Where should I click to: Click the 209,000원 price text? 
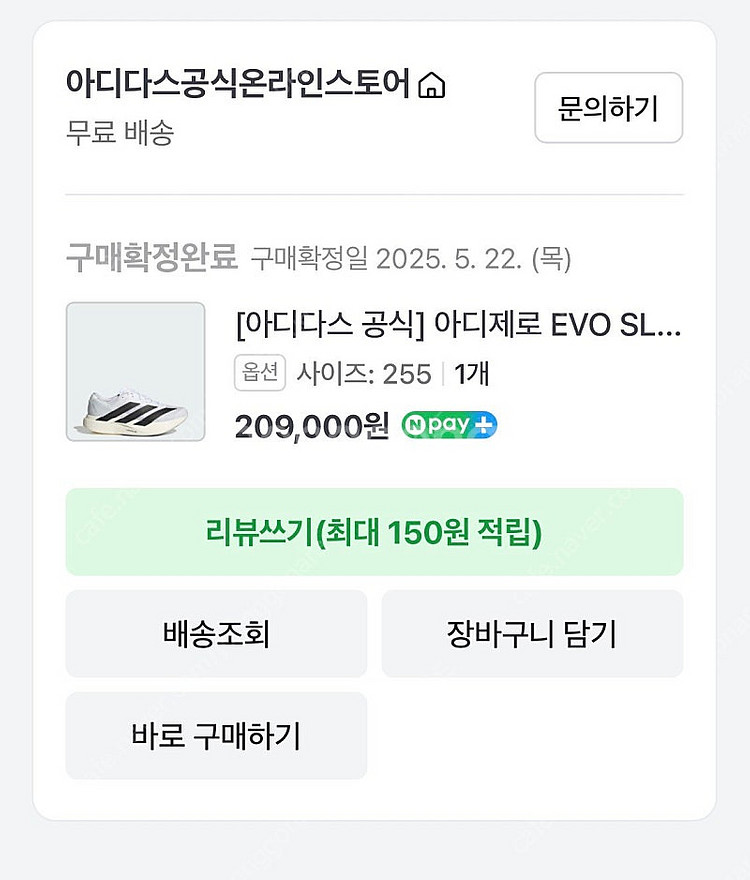[311, 427]
